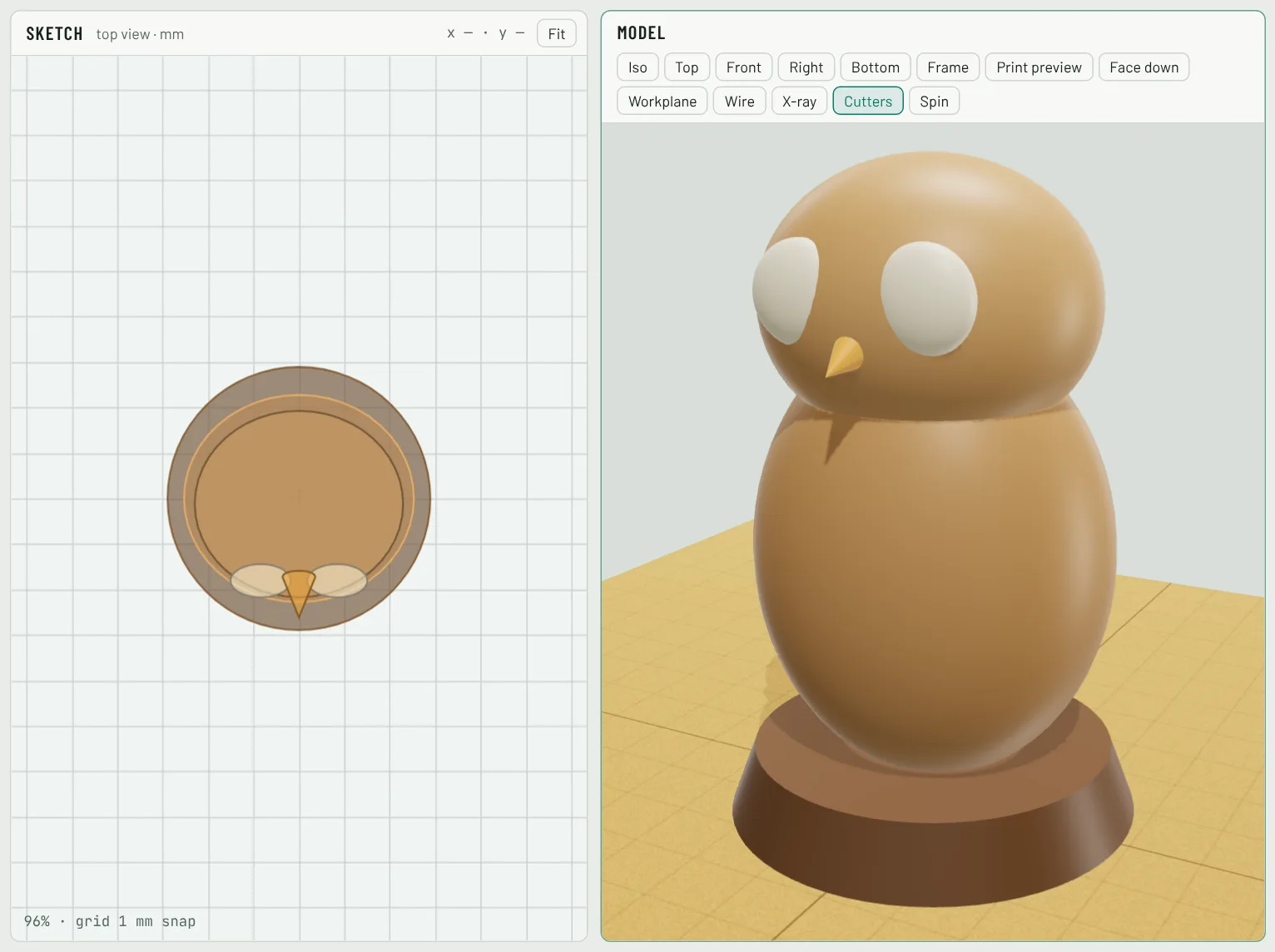The width and height of the screenshot is (1275, 952).
Task: Toggle Spin for the model
Action: pos(934,102)
